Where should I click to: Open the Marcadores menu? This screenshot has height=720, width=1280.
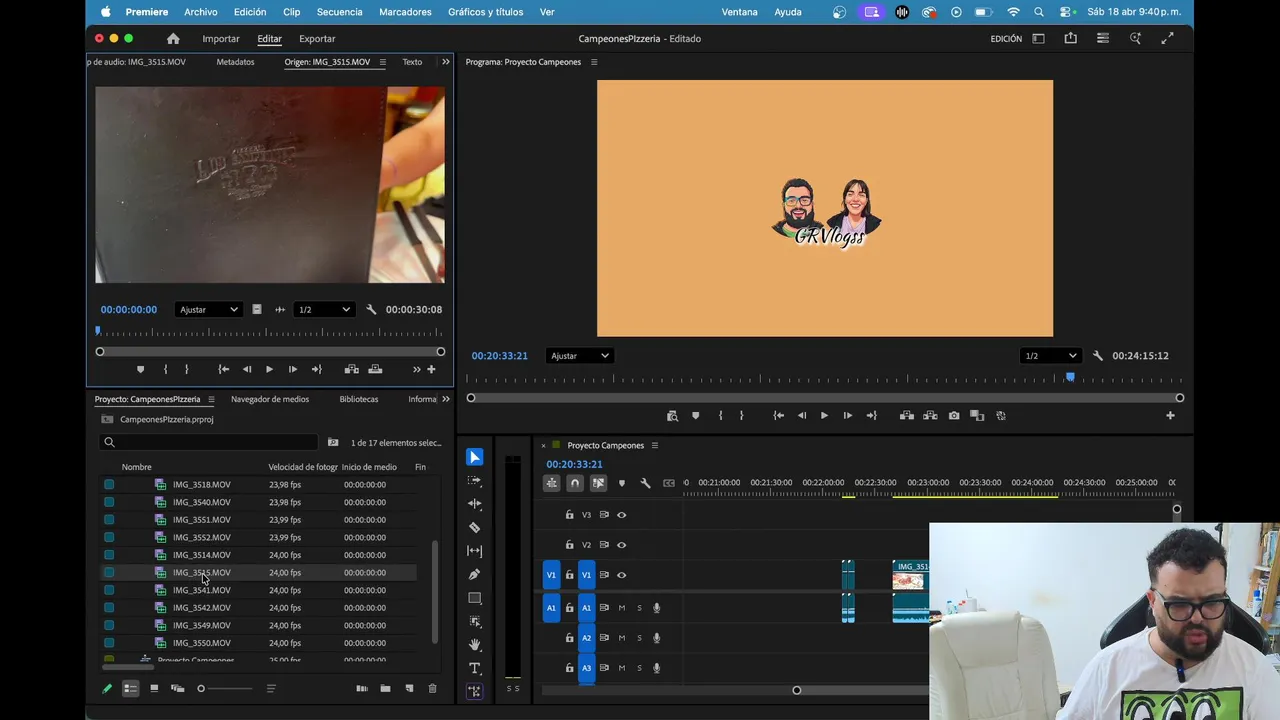click(x=405, y=12)
